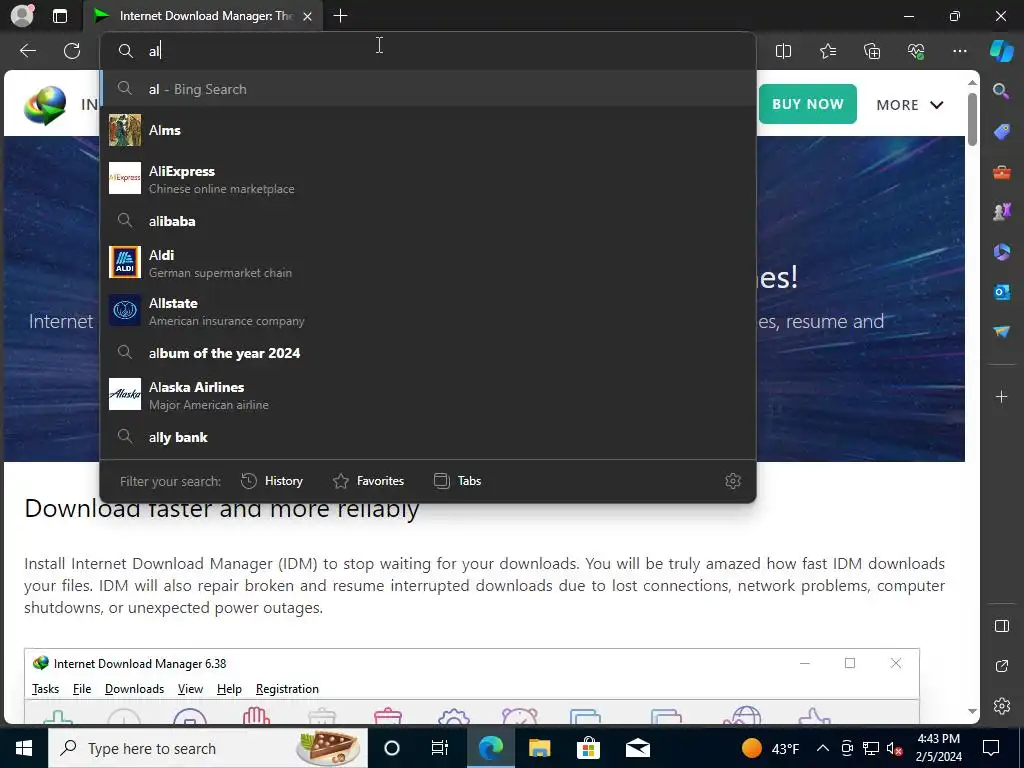The width and height of the screenshot is (1024, 768).
Task: Open sidebar Drop paper plane icon
Action: click(x=1001, y=332)
